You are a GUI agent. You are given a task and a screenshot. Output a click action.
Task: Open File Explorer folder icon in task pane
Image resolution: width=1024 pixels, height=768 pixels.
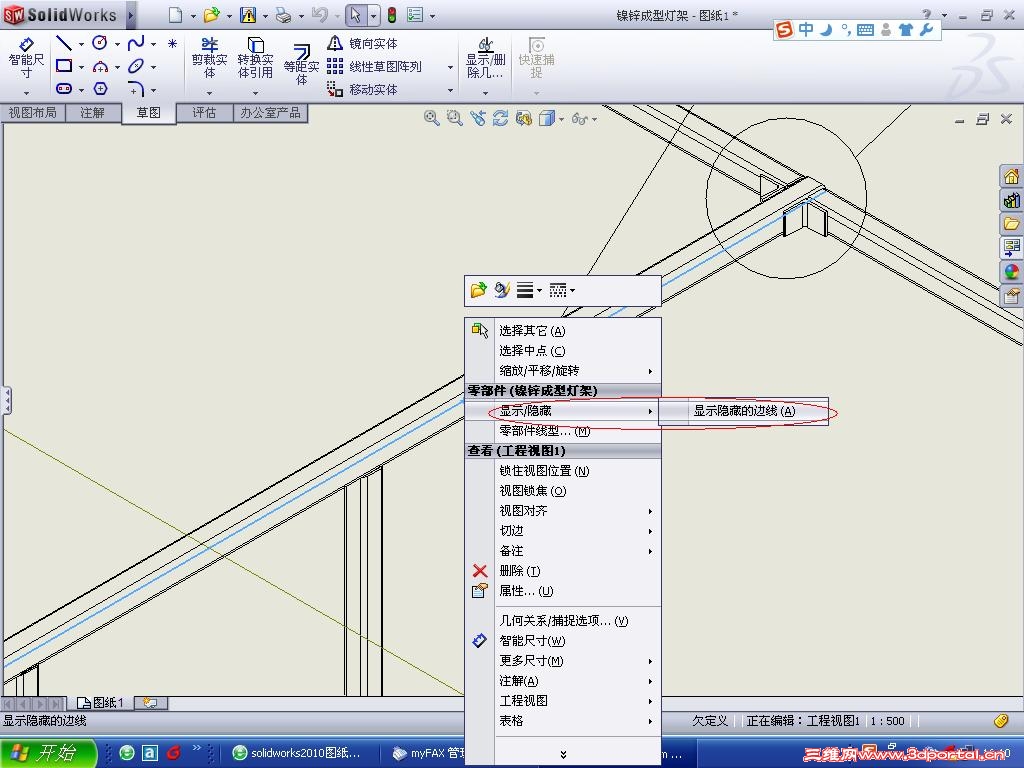(1011, 224)
